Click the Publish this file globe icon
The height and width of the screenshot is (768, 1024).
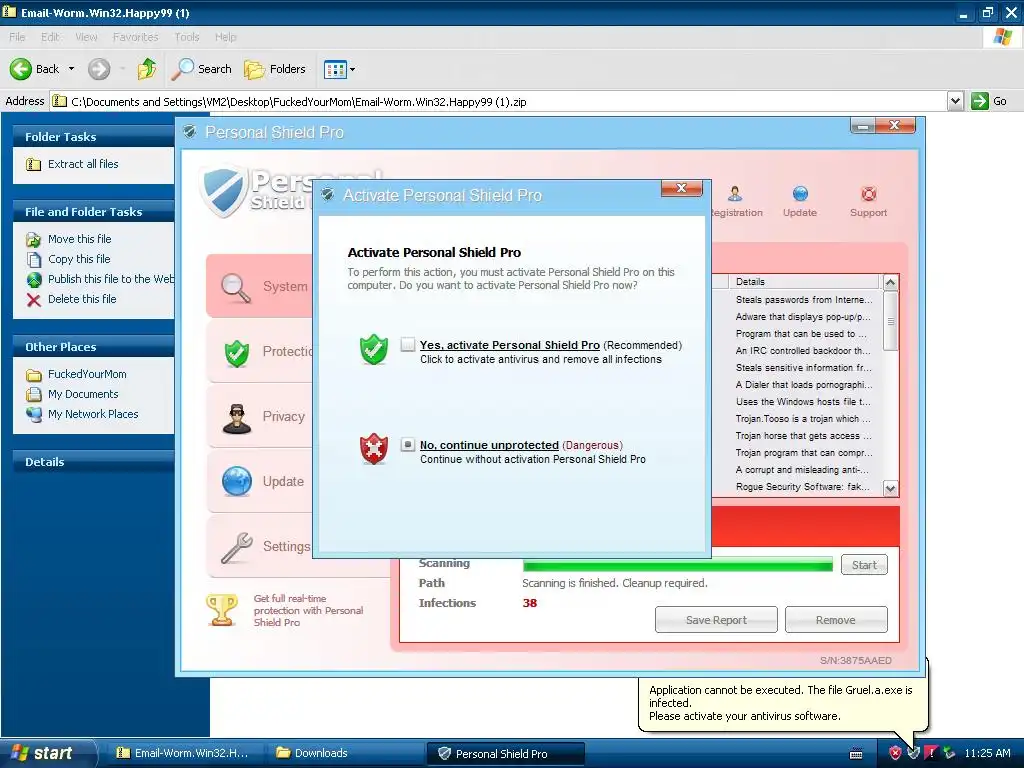tap(33, 280)
